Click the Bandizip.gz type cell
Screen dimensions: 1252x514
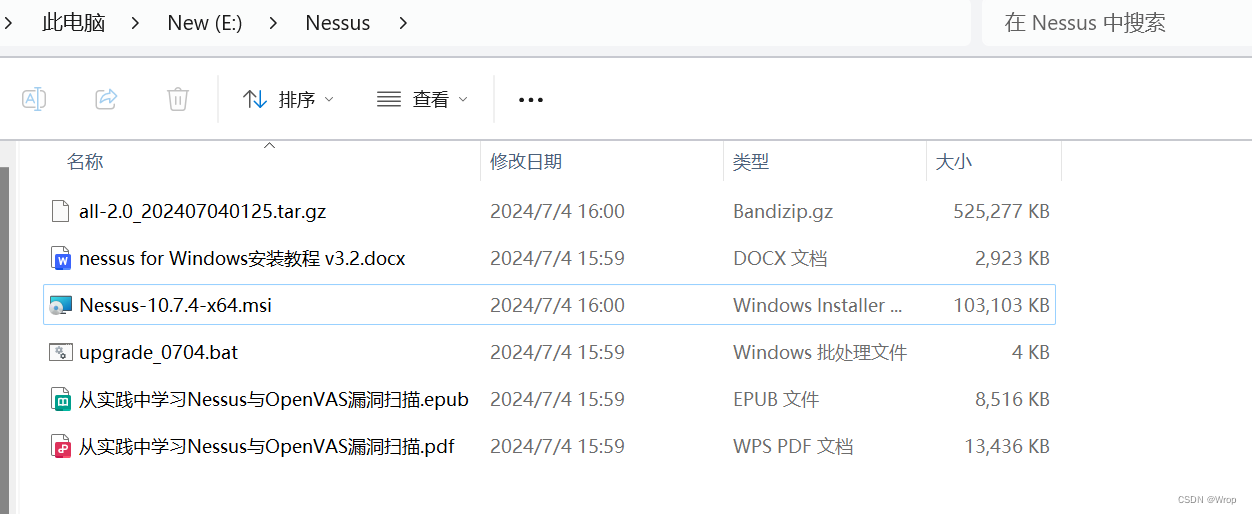click(783, 211)
